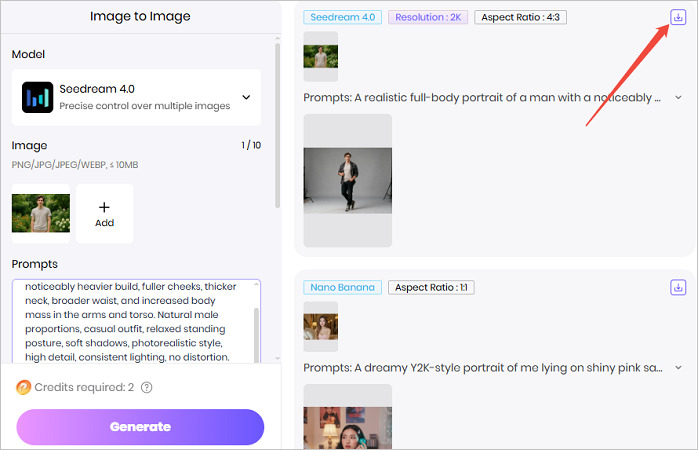Click the Aspect Ratio : 1:1 tag

[431, 288]
